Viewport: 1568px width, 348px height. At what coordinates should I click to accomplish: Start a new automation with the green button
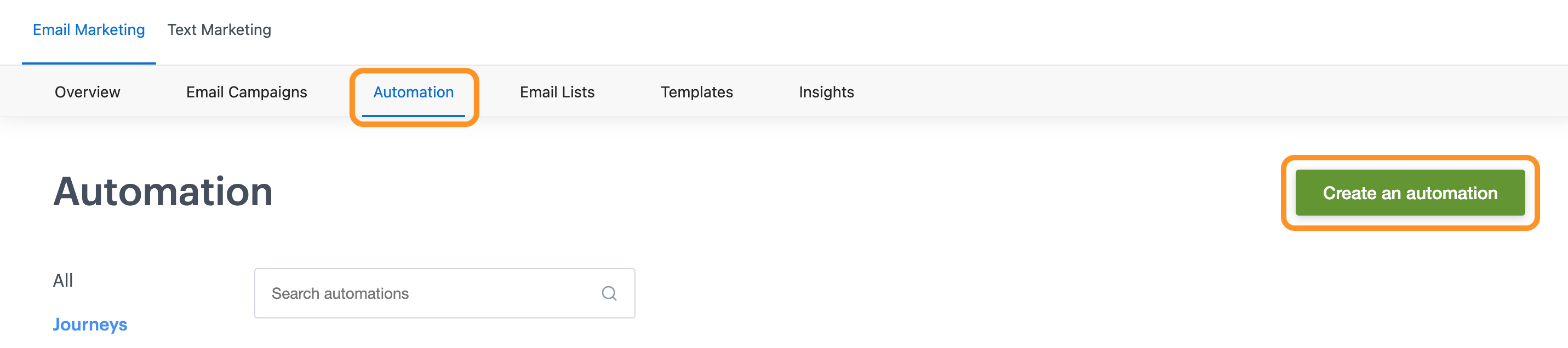1410,193
